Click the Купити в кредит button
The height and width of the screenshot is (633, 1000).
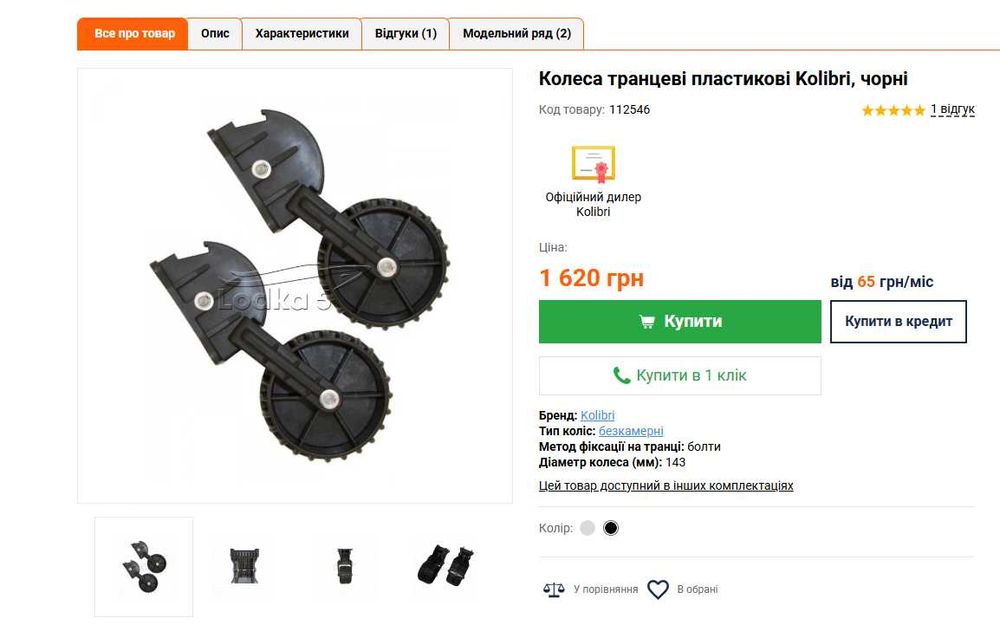(x=898, y=321)
